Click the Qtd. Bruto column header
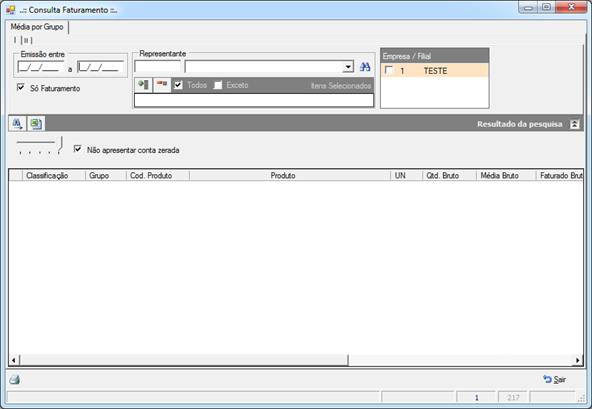 pyautogui.click(x=449, y=176)
